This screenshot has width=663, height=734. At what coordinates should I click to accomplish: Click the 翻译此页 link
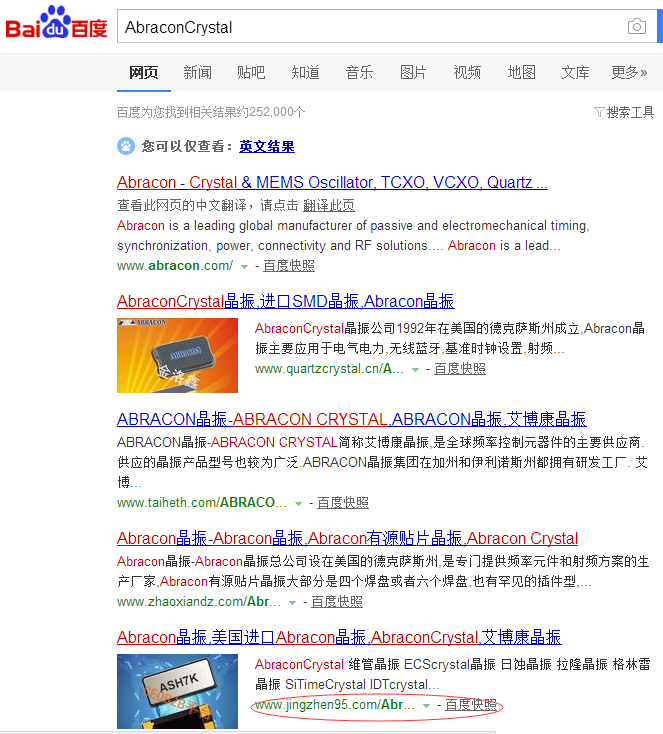pyautogui.click(x=329, y=205)
